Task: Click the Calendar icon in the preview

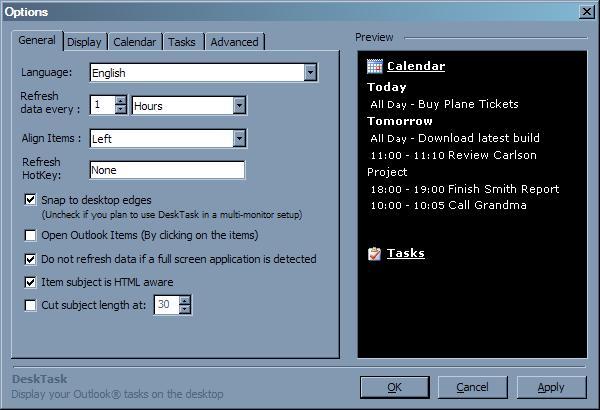Action: pyautogui.click(x=375, y=66)
